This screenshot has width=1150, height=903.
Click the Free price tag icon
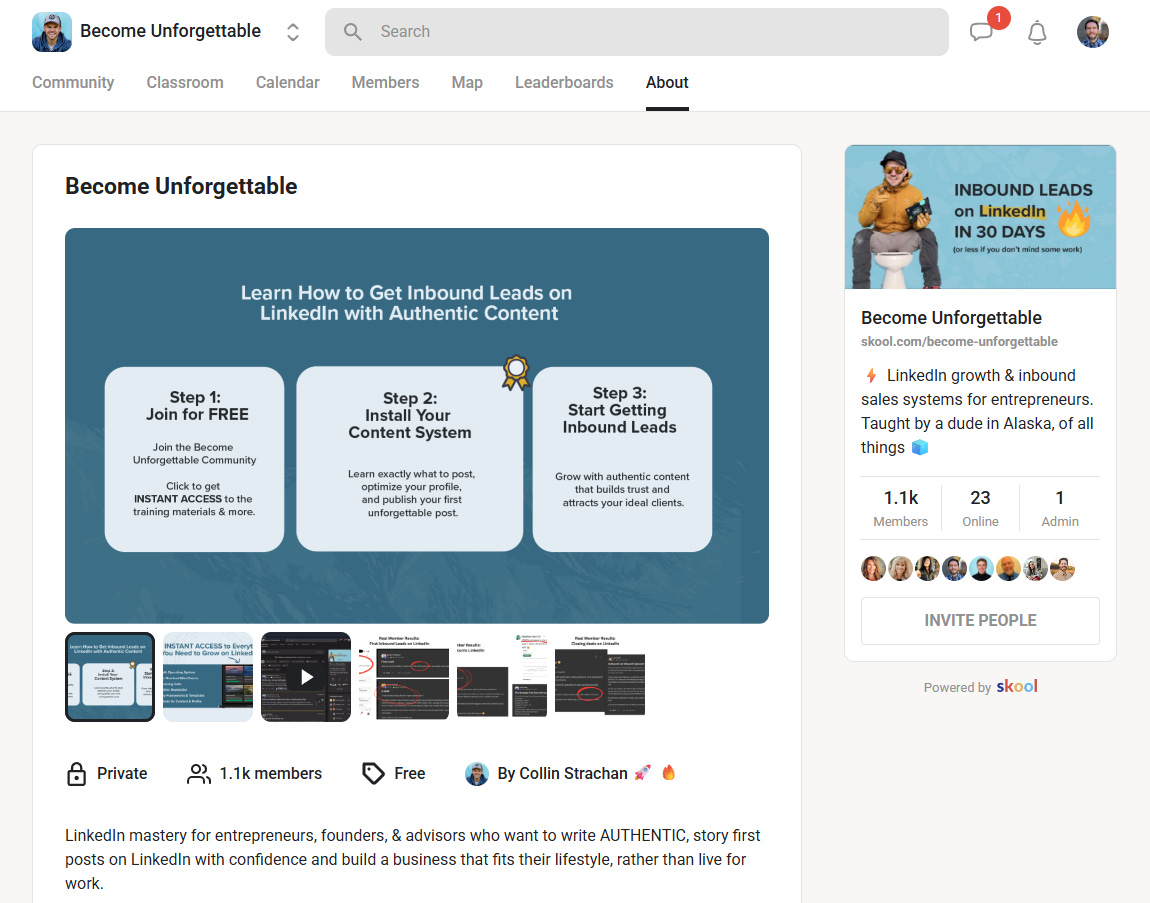coord(373,774)
